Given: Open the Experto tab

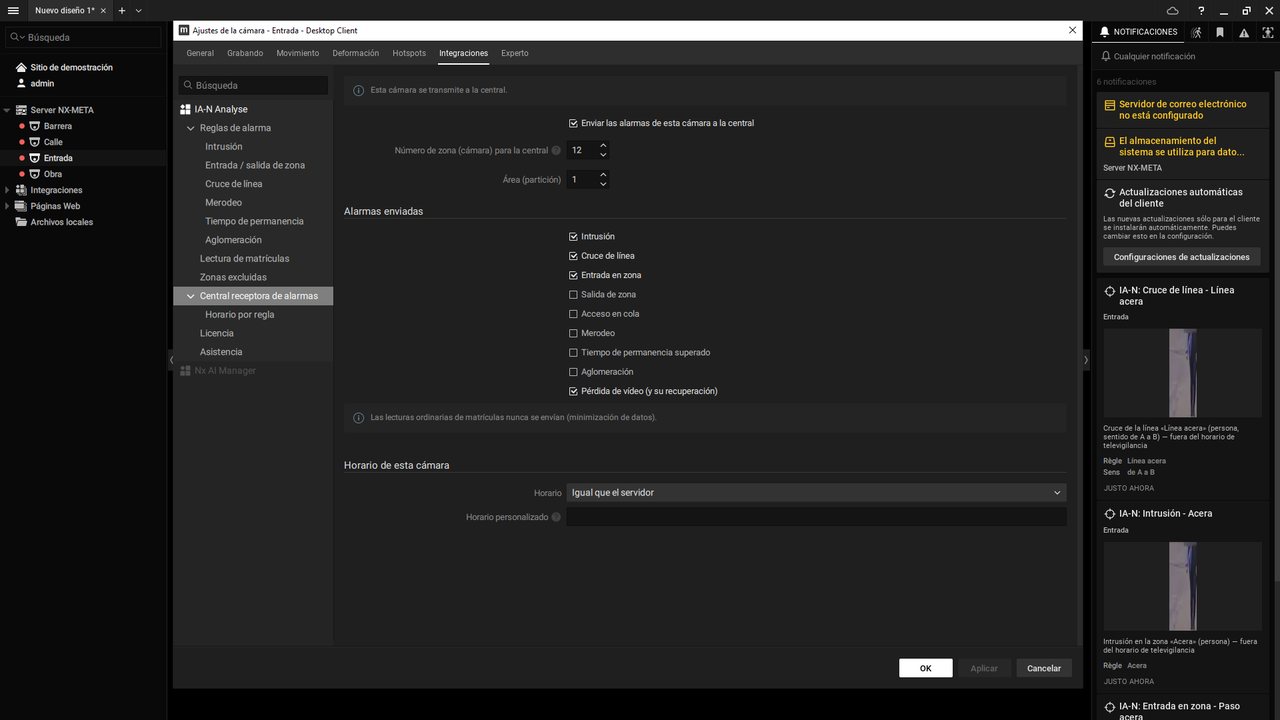Looking at the screenshot, I should (x=515, y=53).
